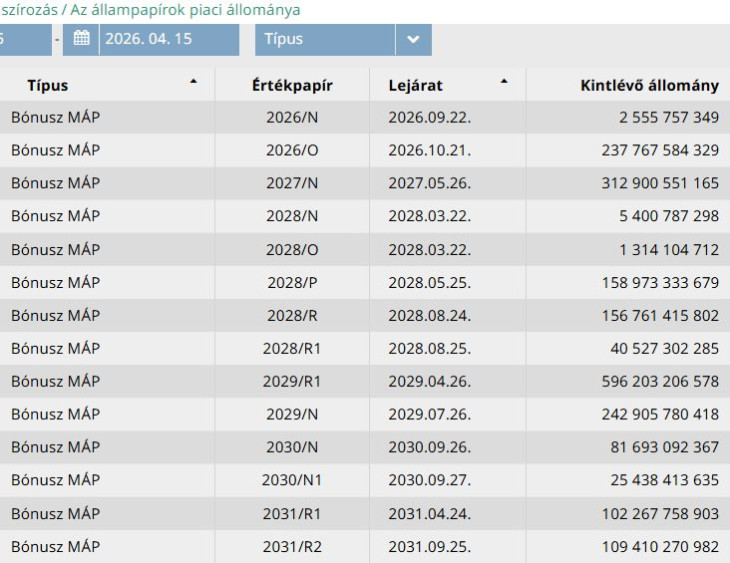Click maturity date 2028.08.24.
The height and width of the screenshot is (563, 730).
click(x=429, y=315)
